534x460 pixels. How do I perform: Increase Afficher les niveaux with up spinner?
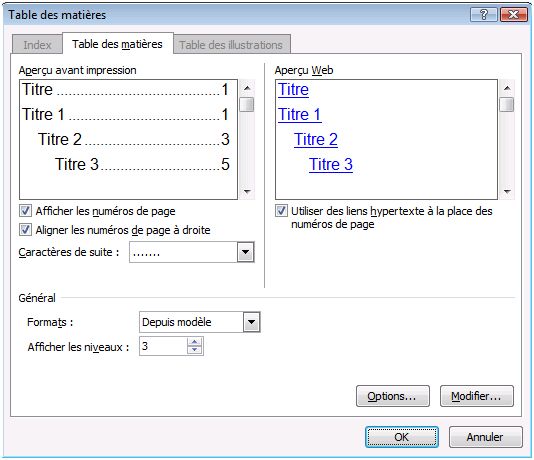click(x=194, y=342)
